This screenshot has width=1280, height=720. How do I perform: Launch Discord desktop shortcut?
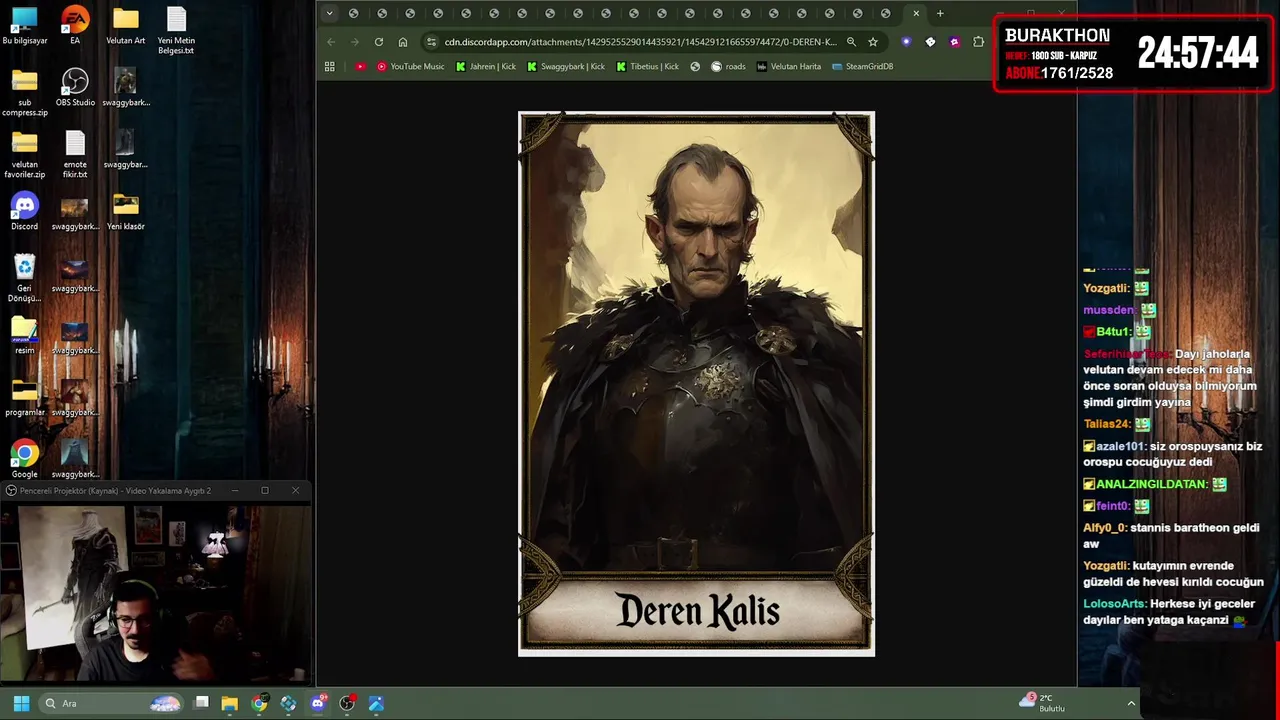24,212
